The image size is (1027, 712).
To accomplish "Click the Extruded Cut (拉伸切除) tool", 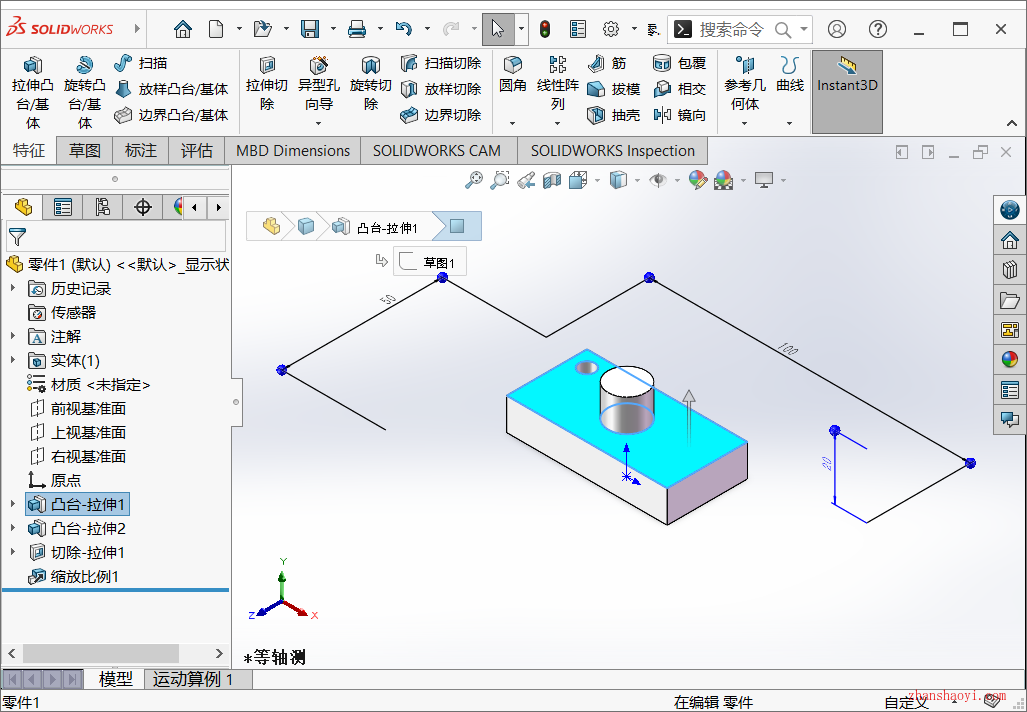I will pos(267,83).
